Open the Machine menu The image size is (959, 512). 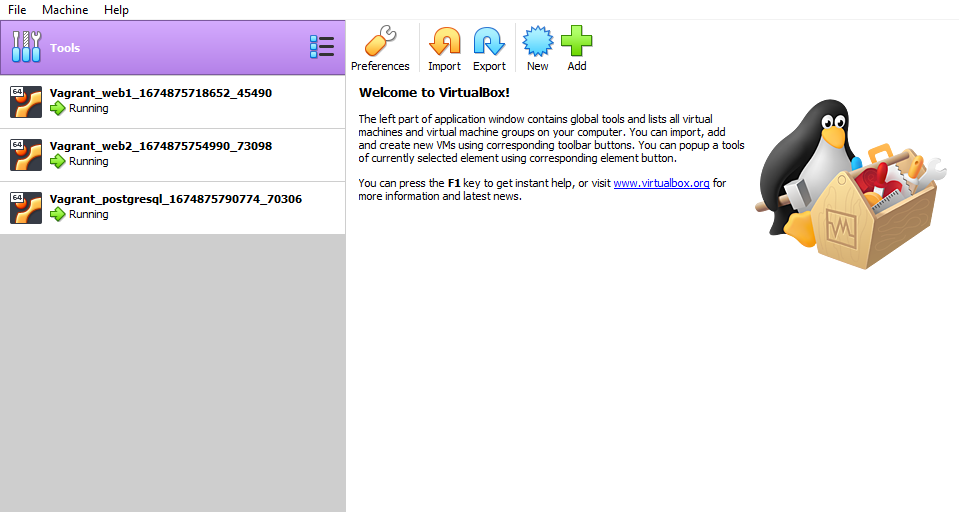(65, 10)
